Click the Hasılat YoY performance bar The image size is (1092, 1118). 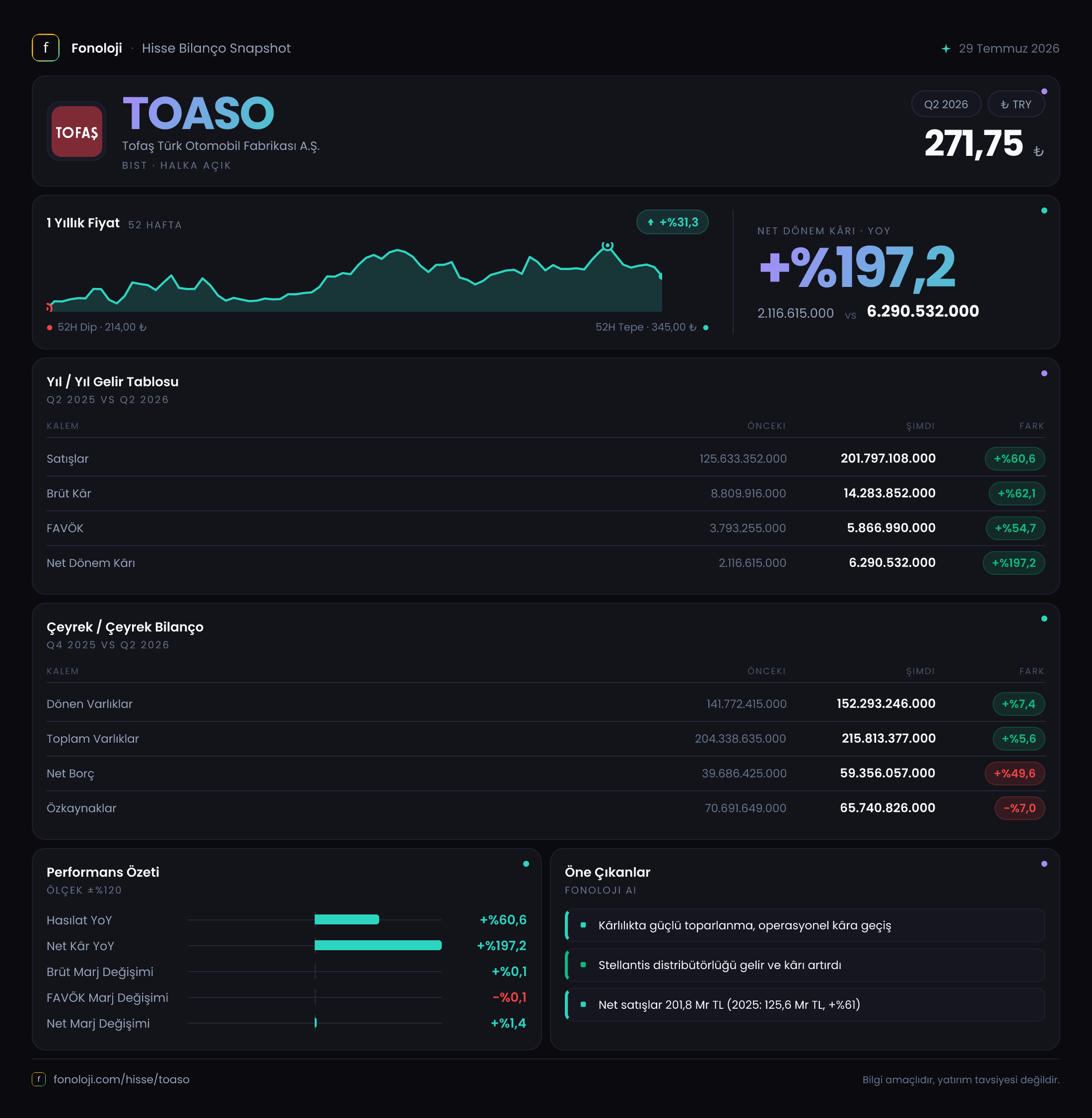pos(346,919)
